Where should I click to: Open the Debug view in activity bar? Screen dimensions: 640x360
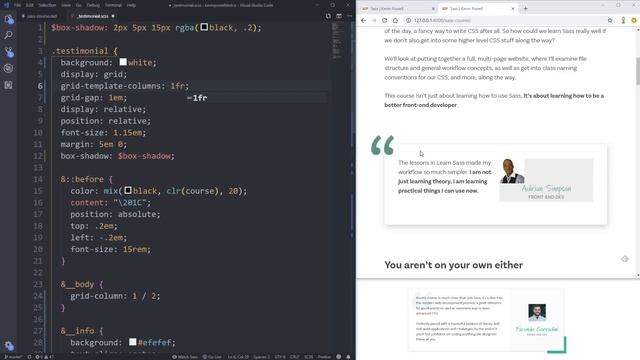point(9,68)
